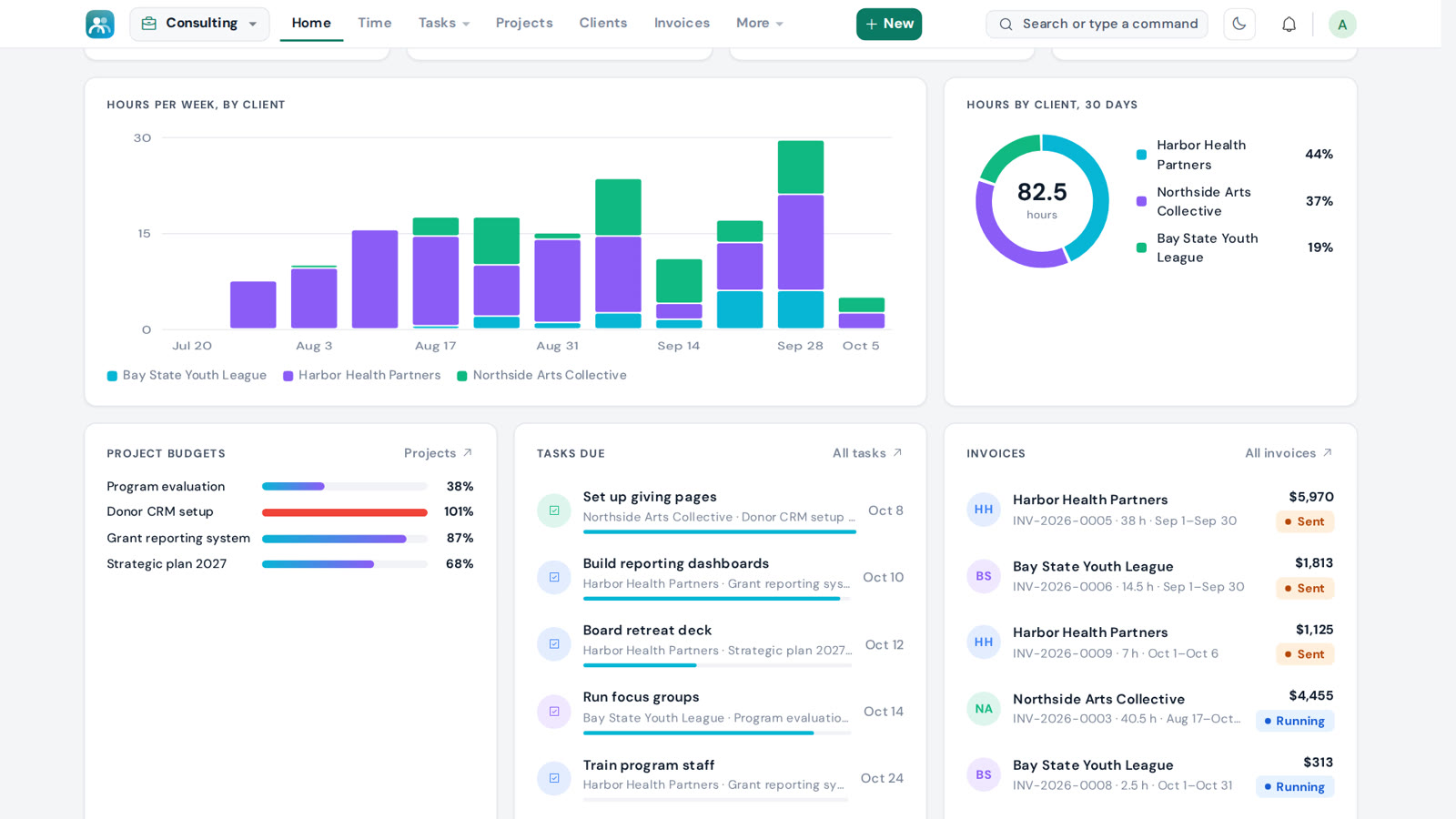The height and width of the screenshot is (819, 1456).
Task: Click Sent status on $5,970 invoice
Action: [x=1305, y=521]
